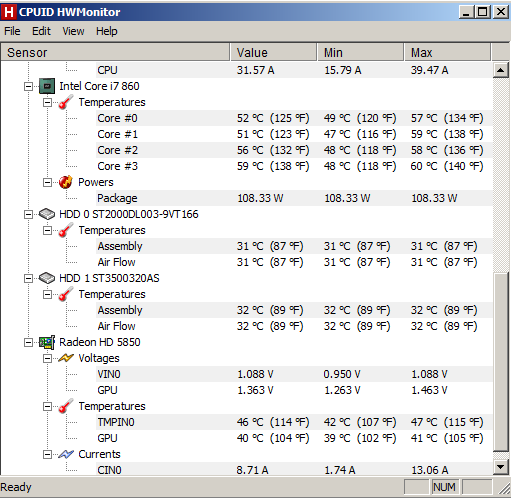Click the thermometer icon under HDD 1
Viewport: 511px width, 498px height.
[66, 294]
